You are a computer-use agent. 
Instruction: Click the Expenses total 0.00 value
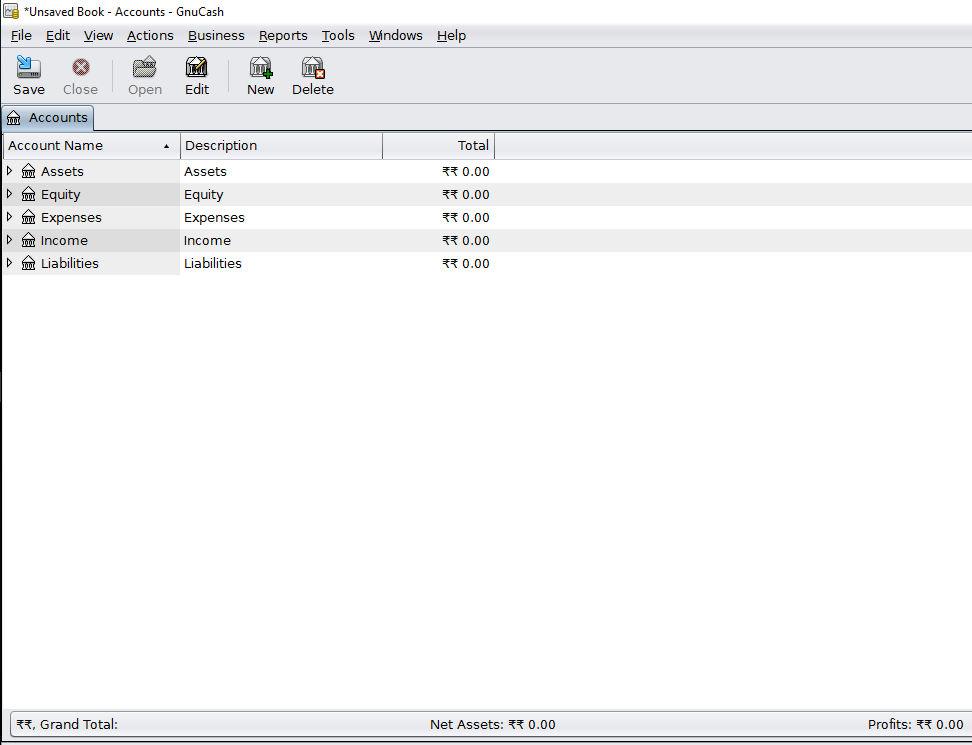click(x=466, y=217)
